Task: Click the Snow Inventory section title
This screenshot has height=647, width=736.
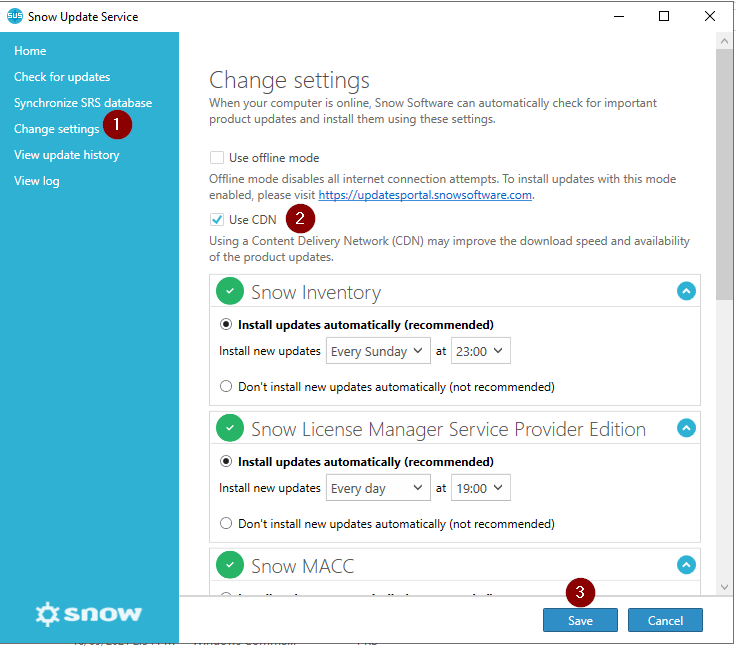Action: pyautogui.click(x=316, y=292)
